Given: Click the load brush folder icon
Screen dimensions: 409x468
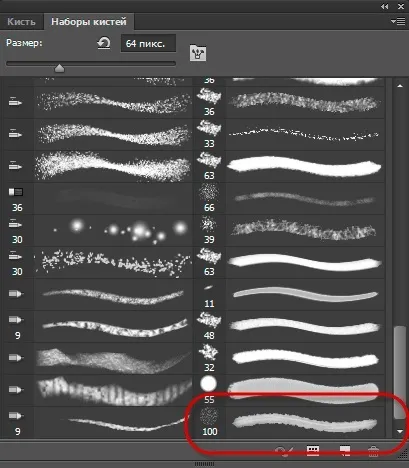Looking at the screenshot, I should (198, 53).
